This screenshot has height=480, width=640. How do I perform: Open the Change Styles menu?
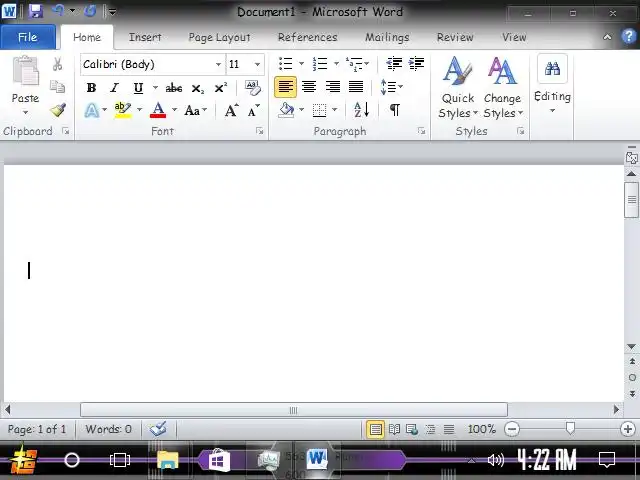coord(503,87)
